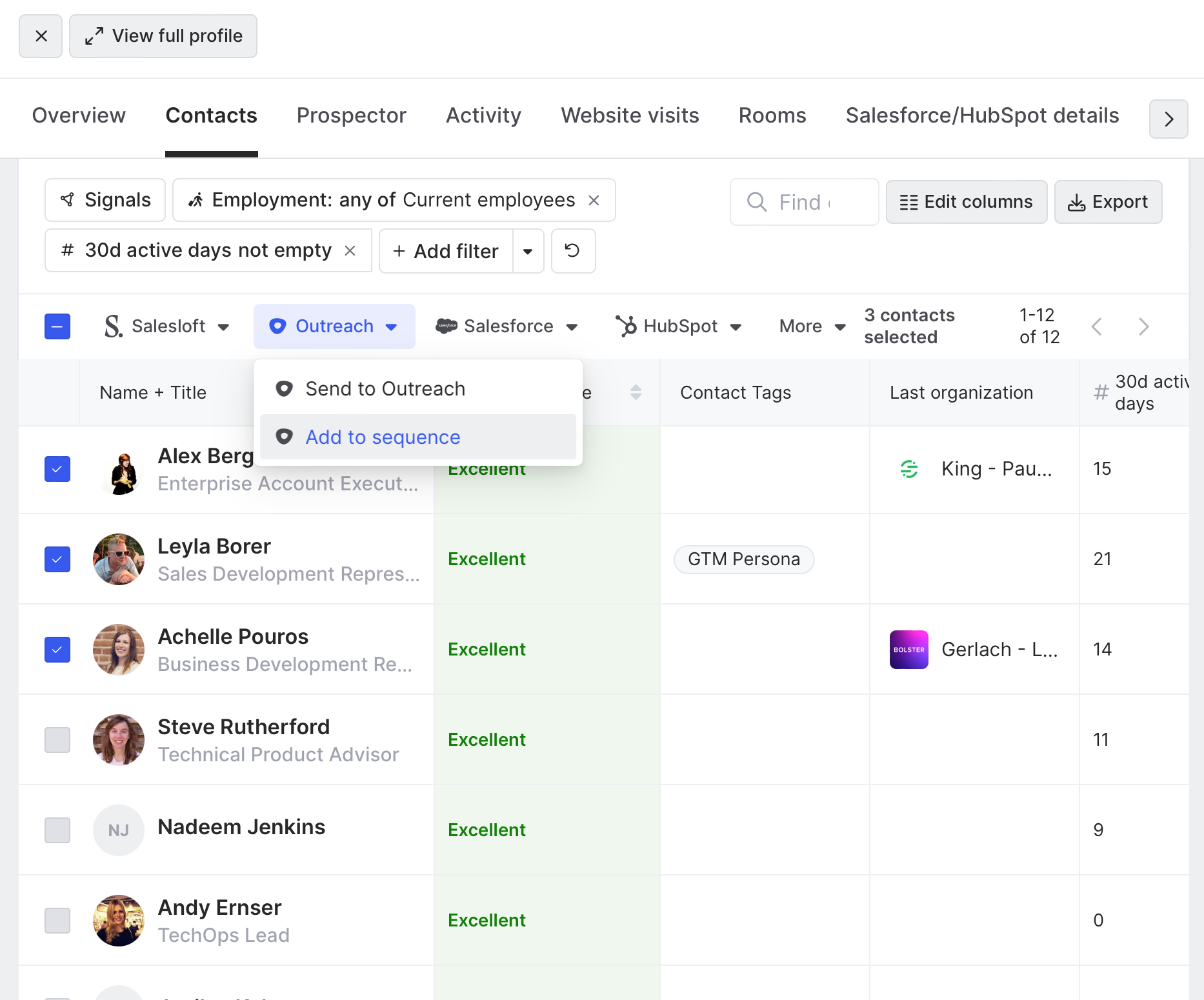Click the GTM Persona tag
Screen dimensions: 1204x1000
coord(744,559)
